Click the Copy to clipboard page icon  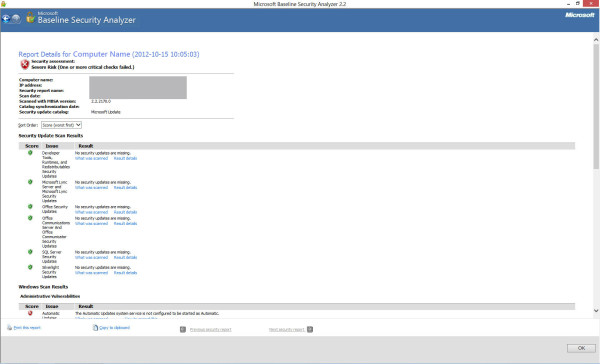(x=95, y=328)
